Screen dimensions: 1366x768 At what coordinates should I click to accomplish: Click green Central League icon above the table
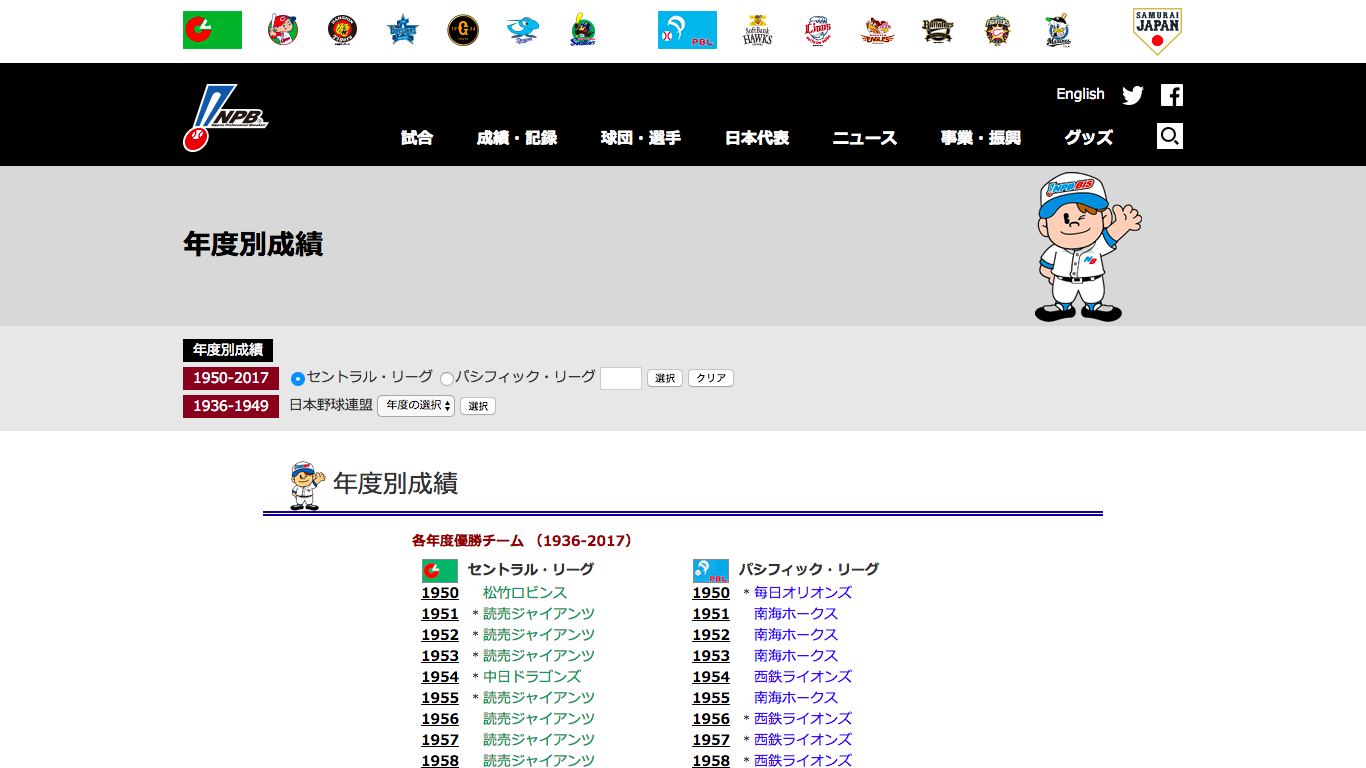[440, 571]
